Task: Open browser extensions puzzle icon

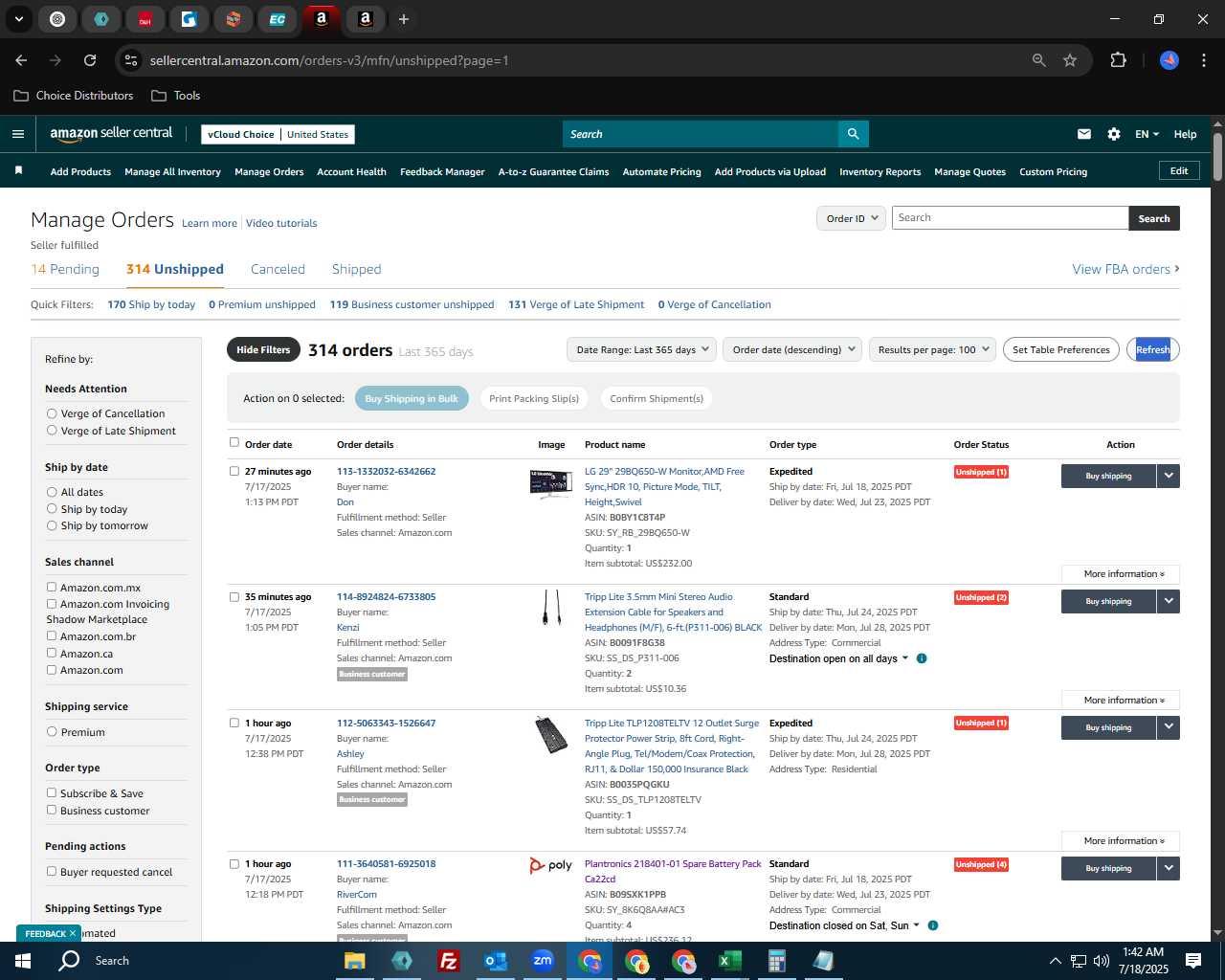Action: tap(1118, 60)
